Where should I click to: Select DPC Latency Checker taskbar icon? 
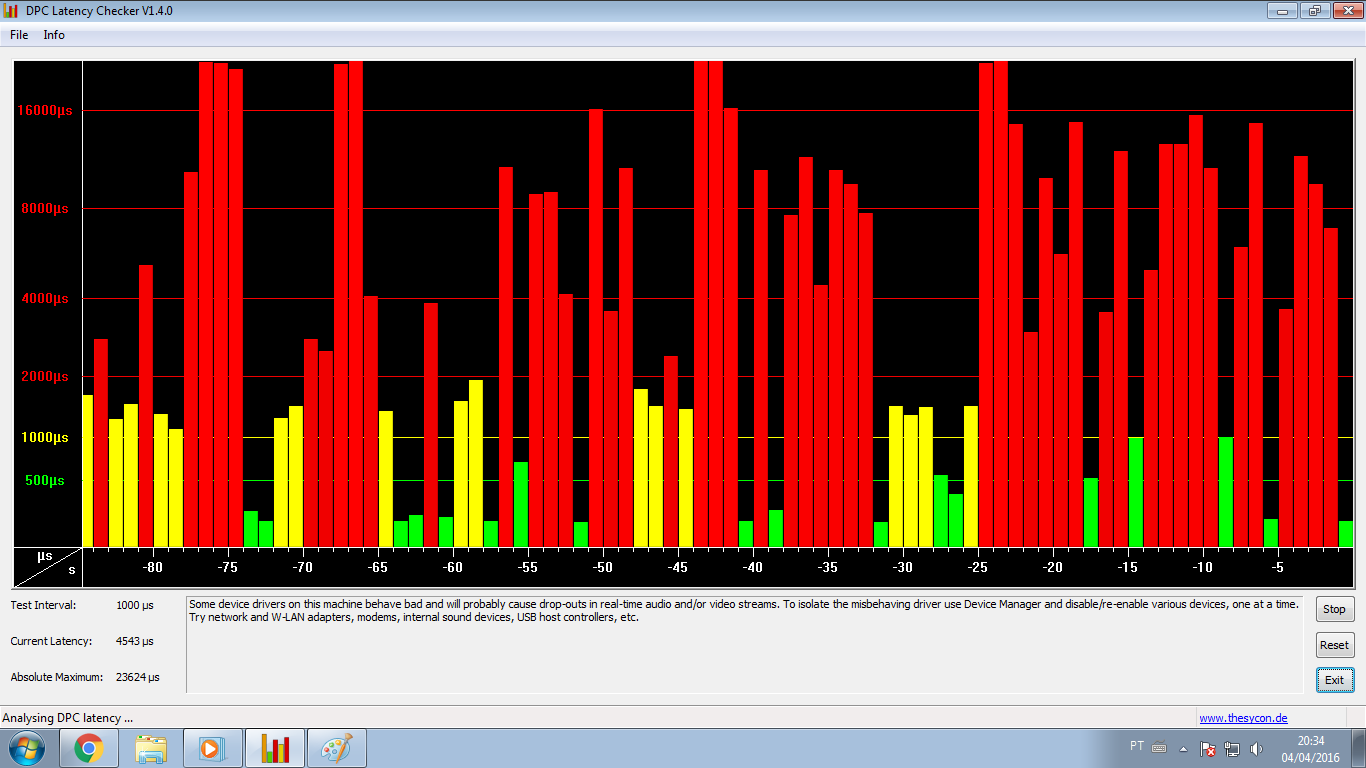[x=275, y=748]
